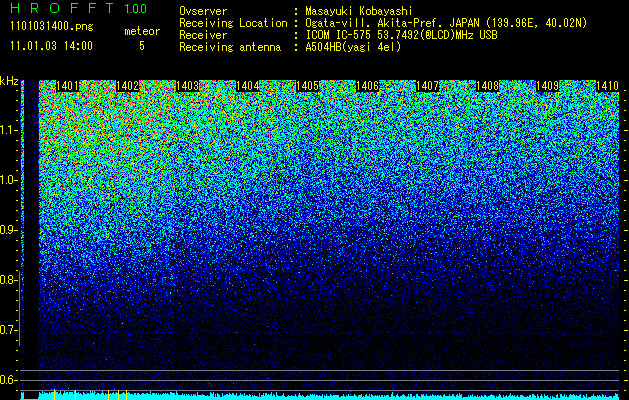The height and width of the screenshot is (400, 629).
Task: Click the 1403 time marker
Action: click(x=187, y=86)
